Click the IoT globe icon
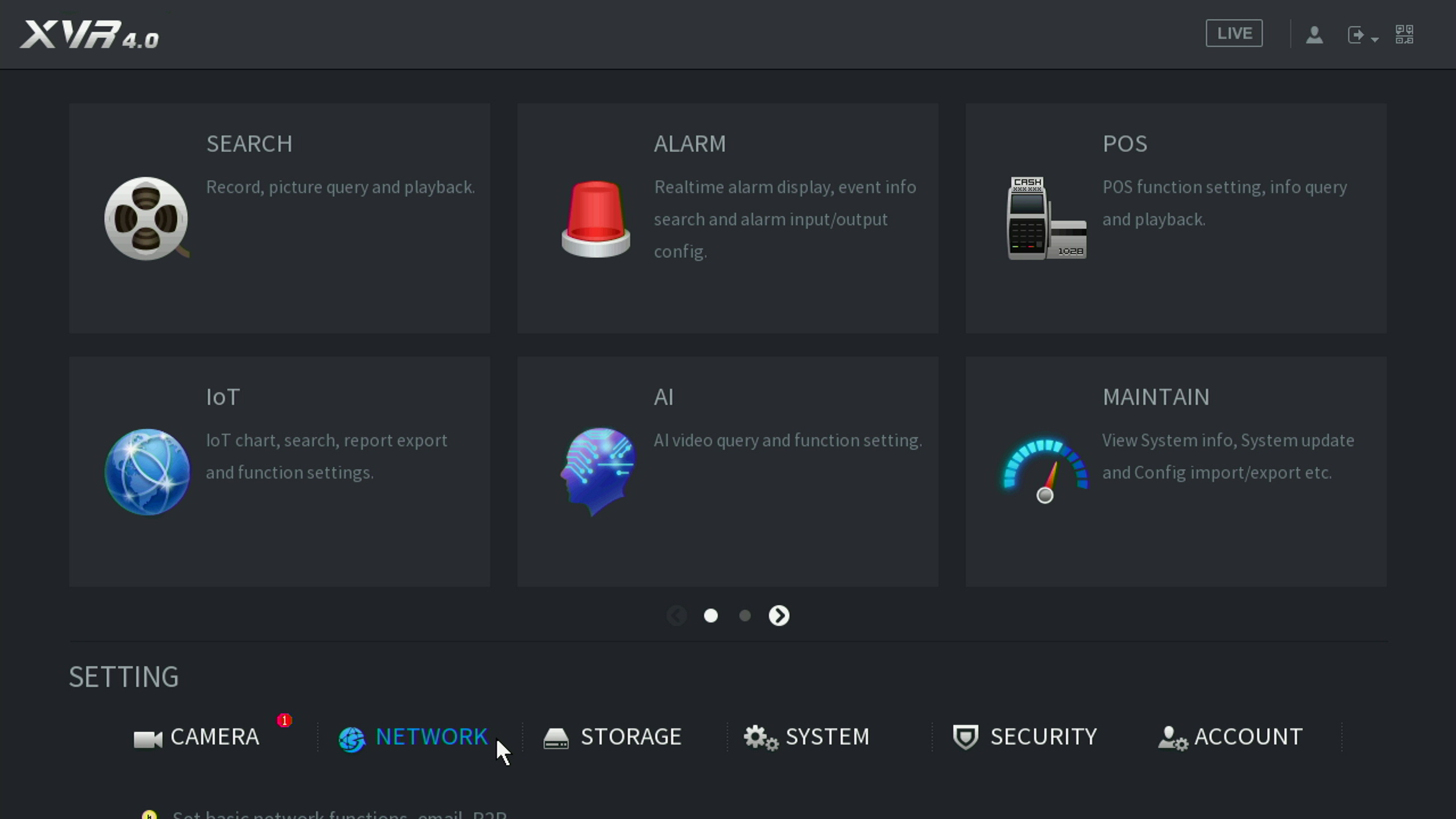 (x=147, y=471)
